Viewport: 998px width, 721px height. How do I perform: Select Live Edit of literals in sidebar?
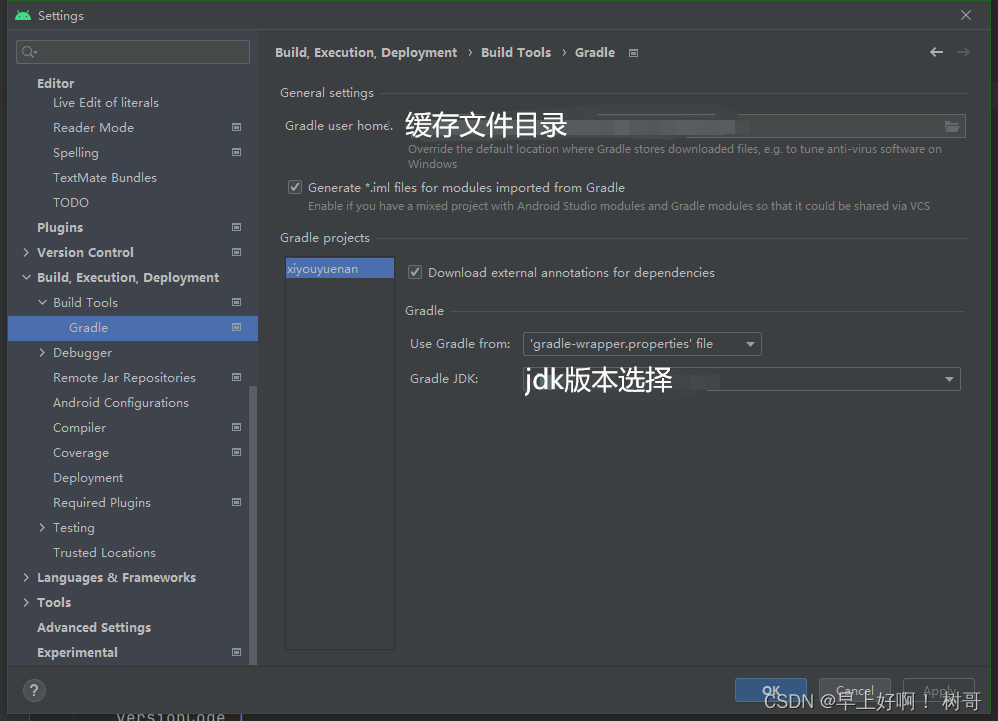tap(106, 102)
